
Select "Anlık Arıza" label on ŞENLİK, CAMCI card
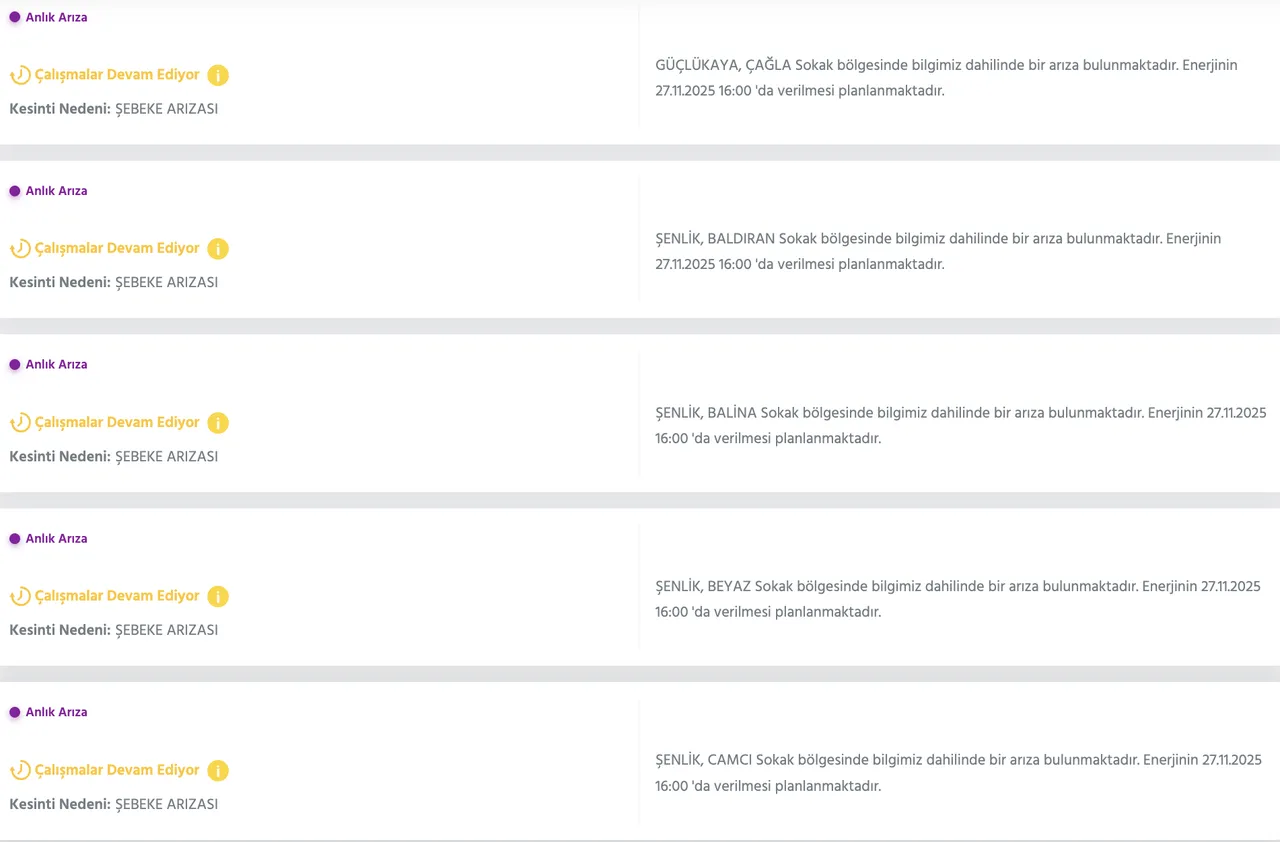56,713
